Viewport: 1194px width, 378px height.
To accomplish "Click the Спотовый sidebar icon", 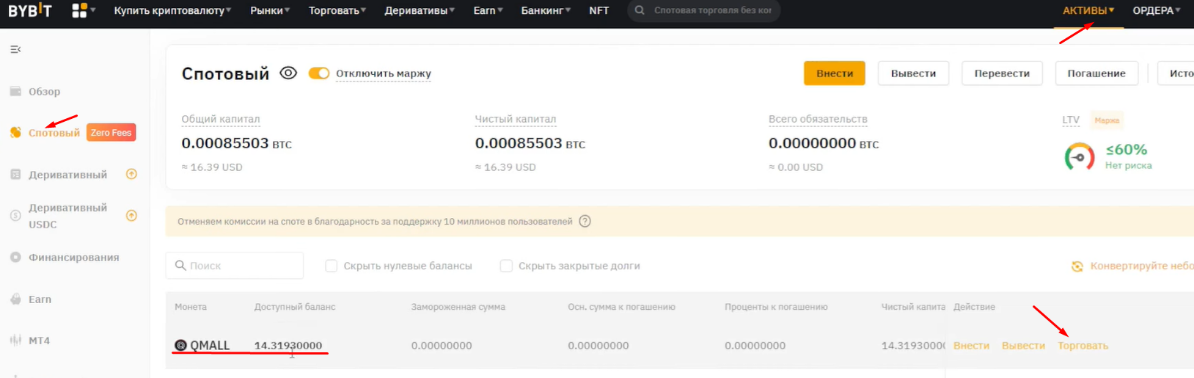I will pyautogui.click(x=15, y=133).
